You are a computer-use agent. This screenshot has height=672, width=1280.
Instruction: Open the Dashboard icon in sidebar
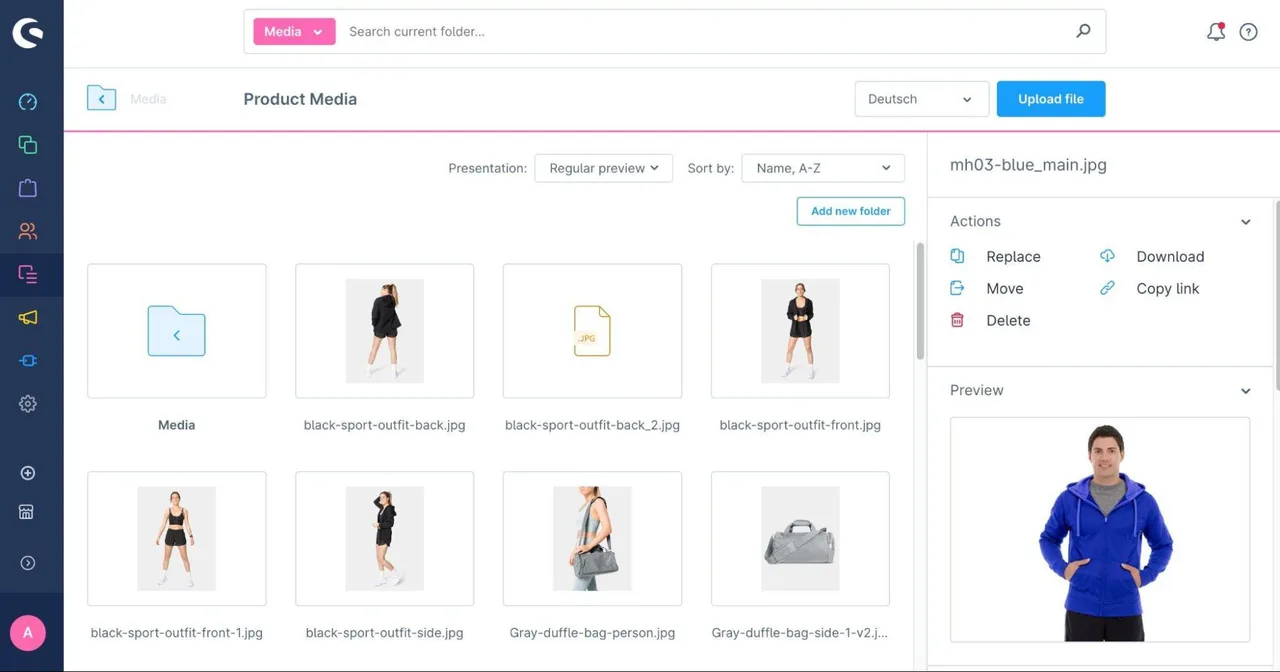(x=28, y=102)
